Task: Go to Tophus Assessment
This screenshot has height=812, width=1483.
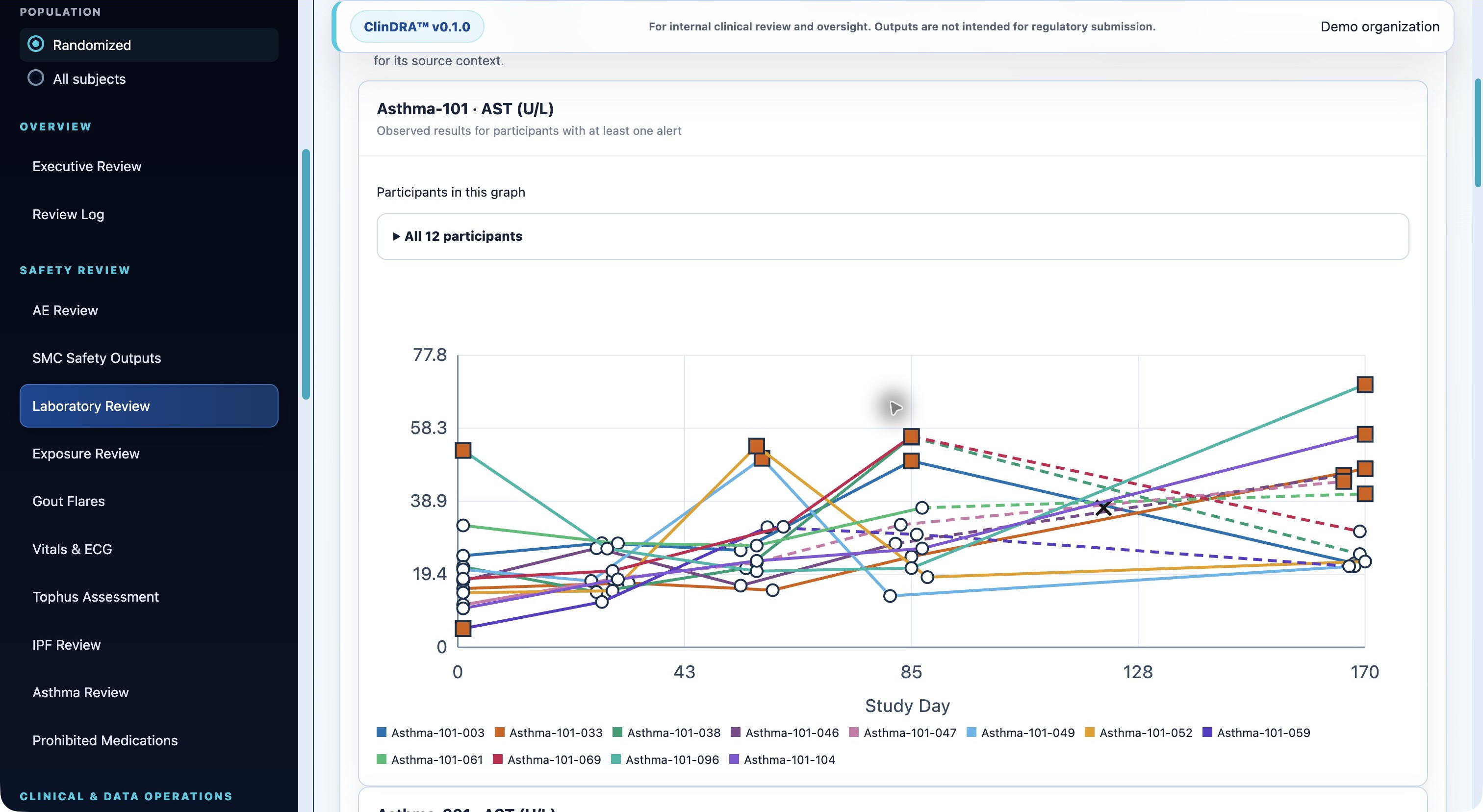Action: [x=96, y=597]
